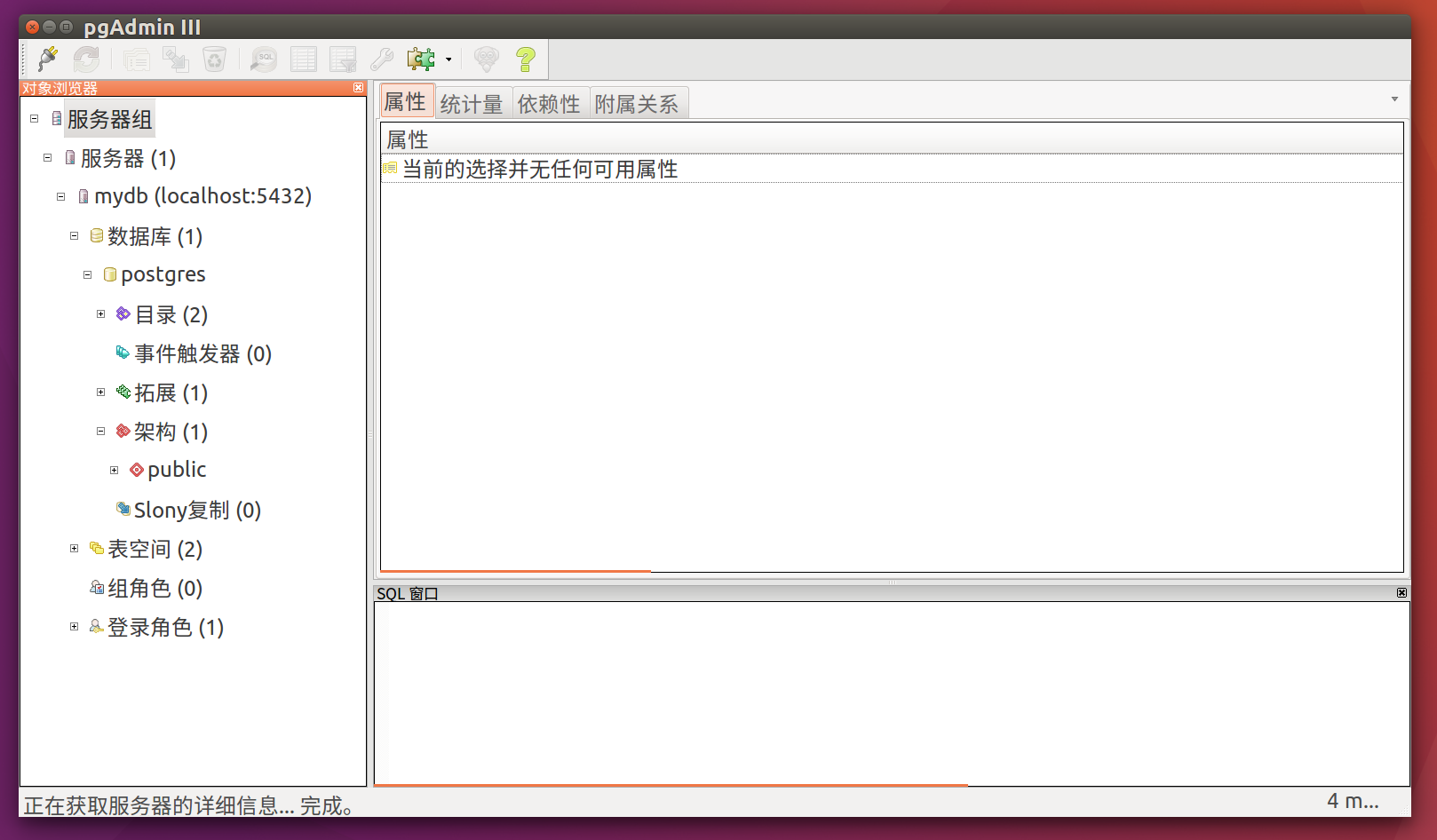Click the filtered data view icon
The height and width of the screenshot is (840, 1437).
coord(342,59)
